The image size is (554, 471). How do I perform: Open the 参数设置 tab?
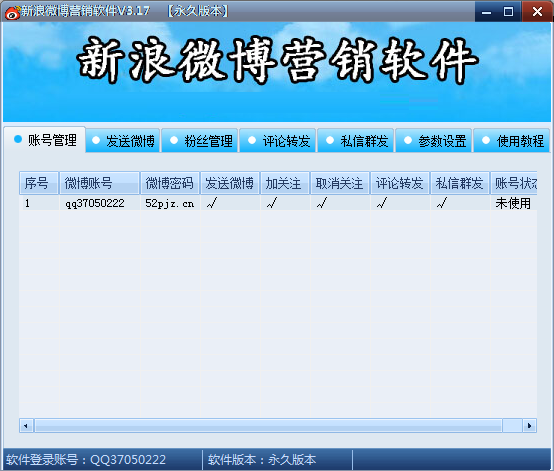point(435,141)
